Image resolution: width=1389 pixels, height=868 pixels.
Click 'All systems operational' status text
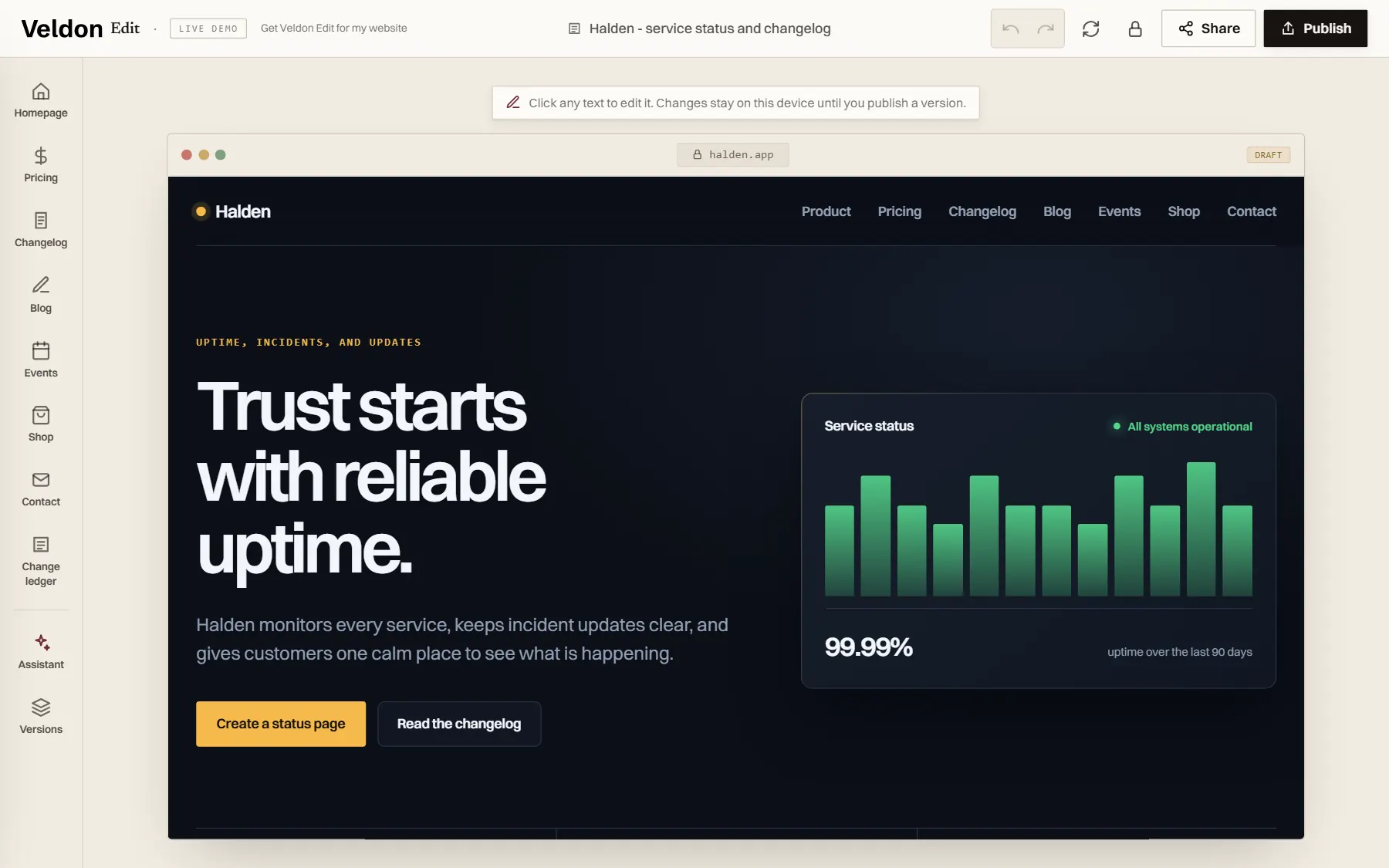tap(1190, 427)
